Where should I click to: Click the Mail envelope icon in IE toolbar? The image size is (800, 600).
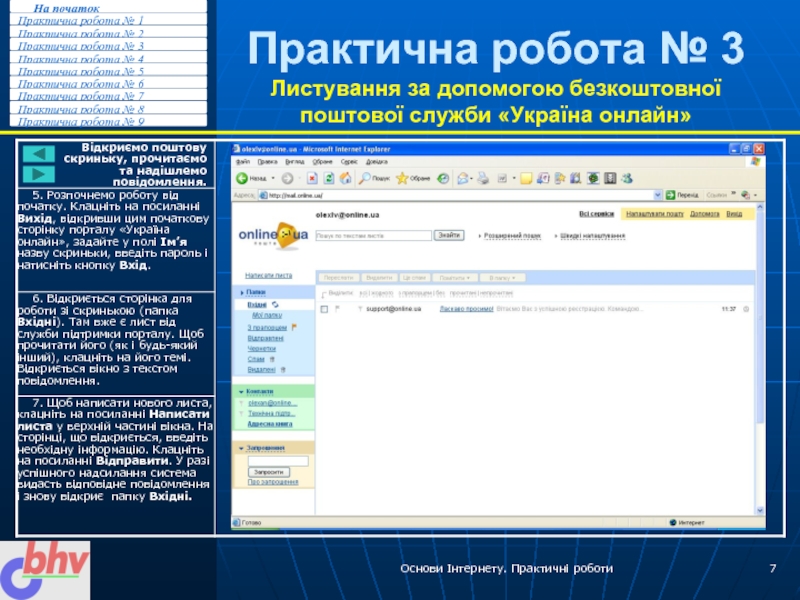click(x=463, y=178)
